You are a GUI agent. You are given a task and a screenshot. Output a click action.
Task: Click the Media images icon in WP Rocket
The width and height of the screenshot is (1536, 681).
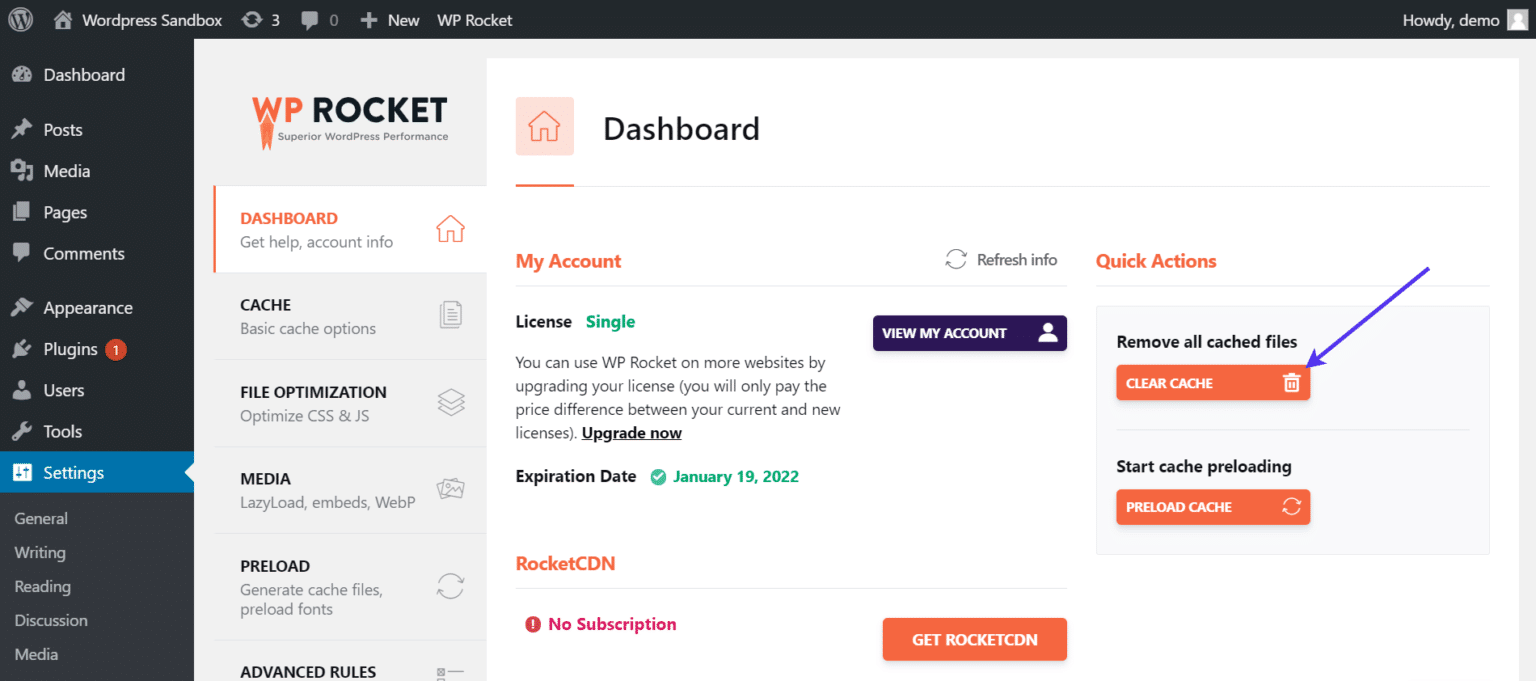pos(451,489)
